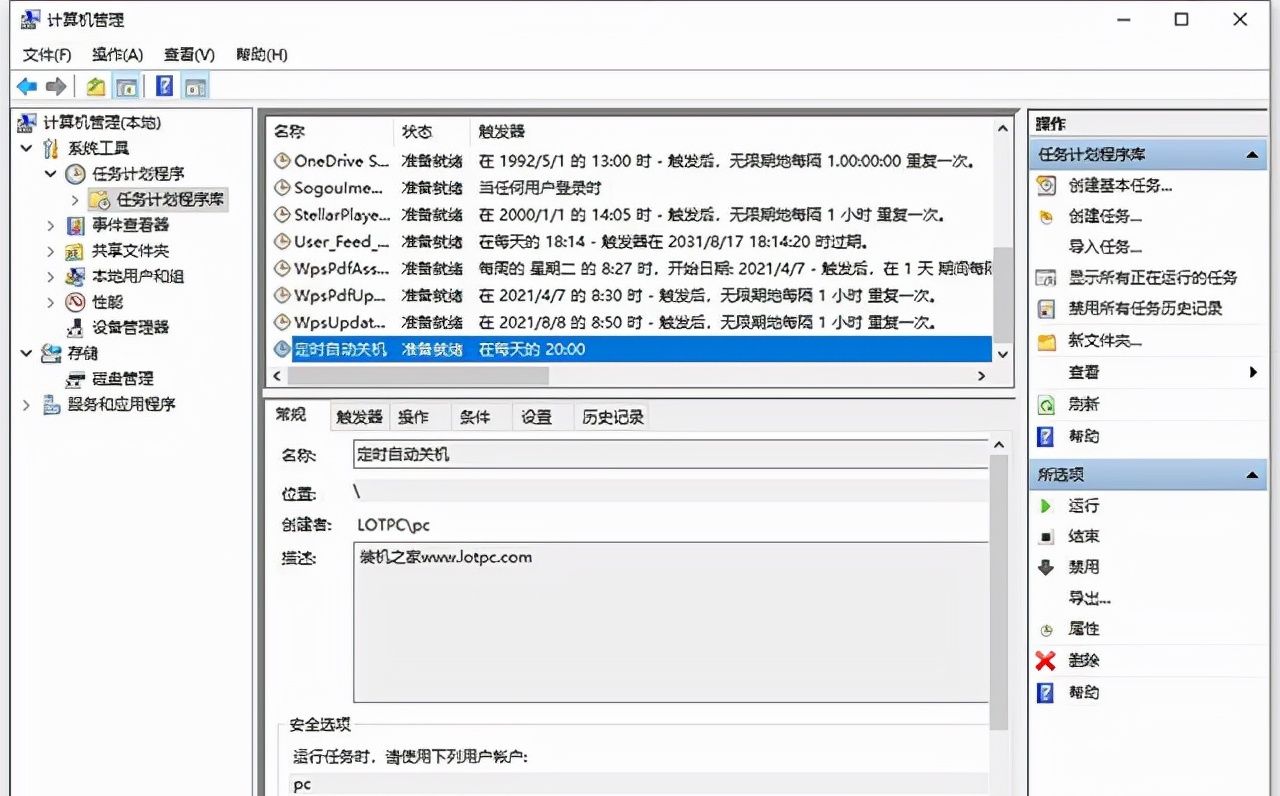Sort by the 触发器 column header
This screenshot has height=796, width=1280.
click(x=731, y=131)
